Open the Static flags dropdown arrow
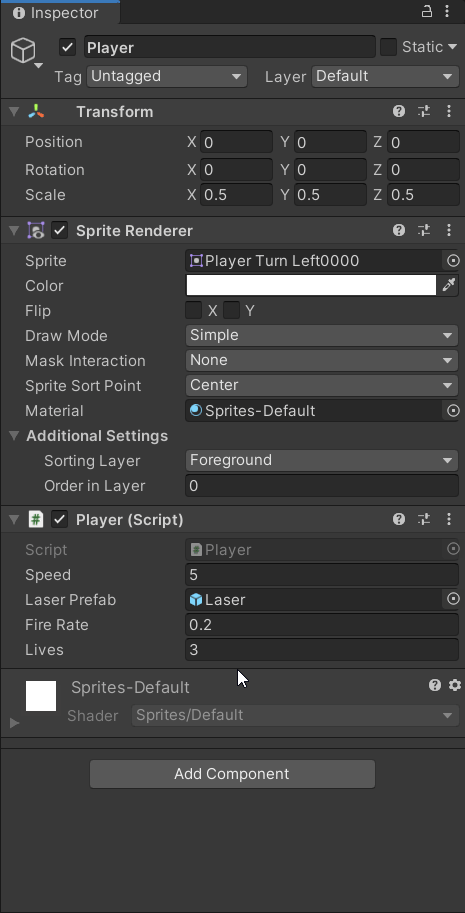Screen dimensions: 465x913 click(452, 47)
